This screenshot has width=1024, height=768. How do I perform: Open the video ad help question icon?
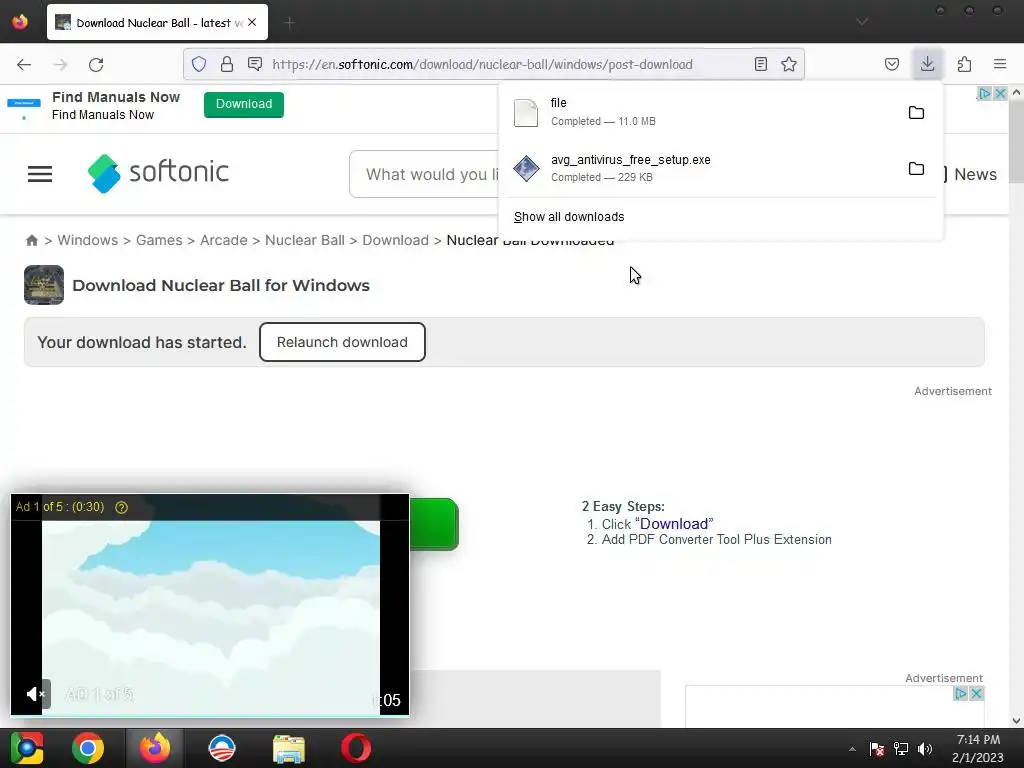click(x=121, y=507)
